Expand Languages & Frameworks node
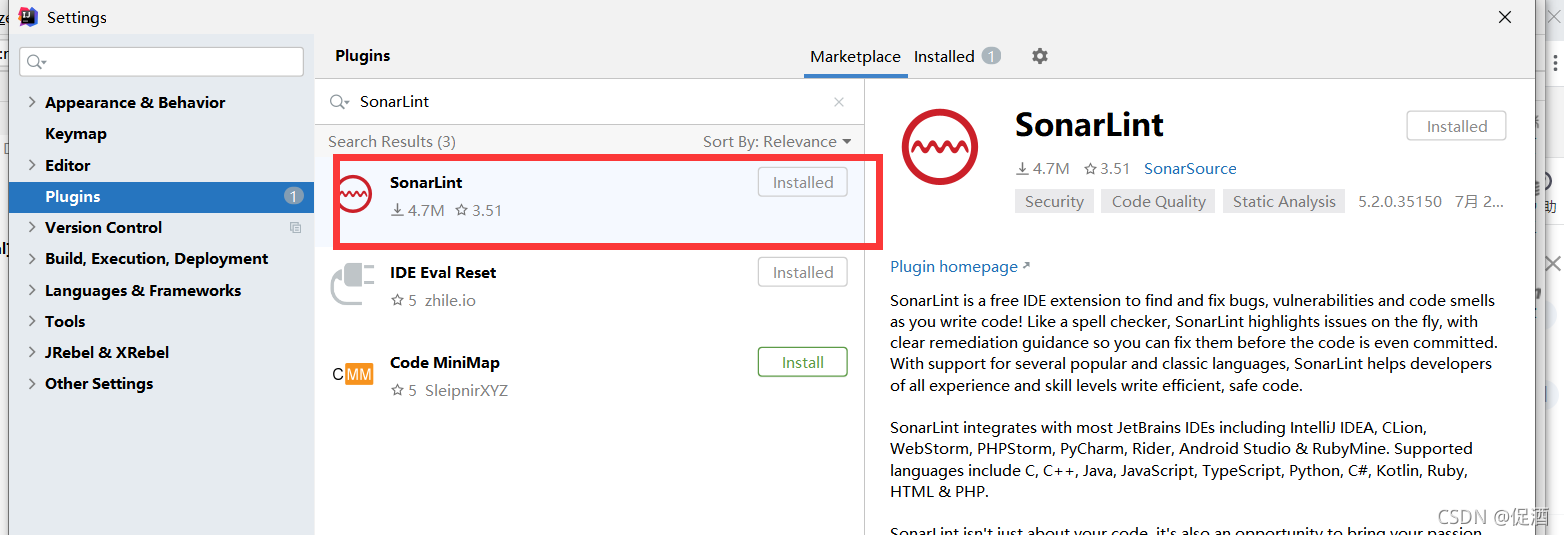 pos(32,290)
